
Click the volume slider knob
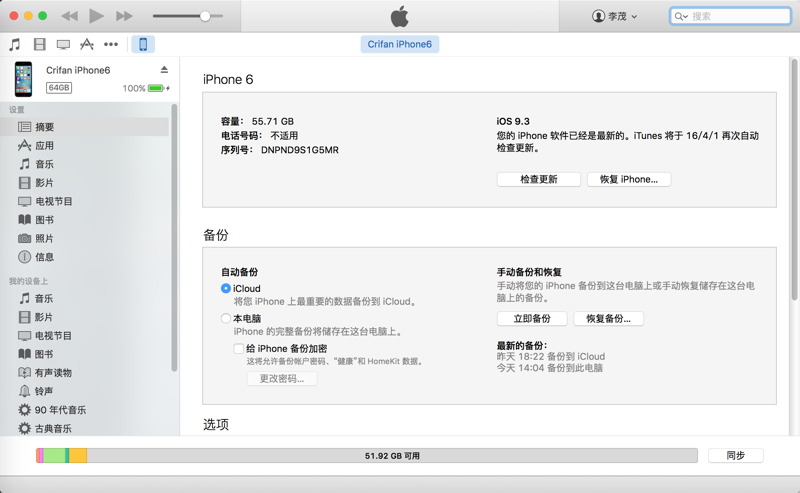click(x=205, y=16)
